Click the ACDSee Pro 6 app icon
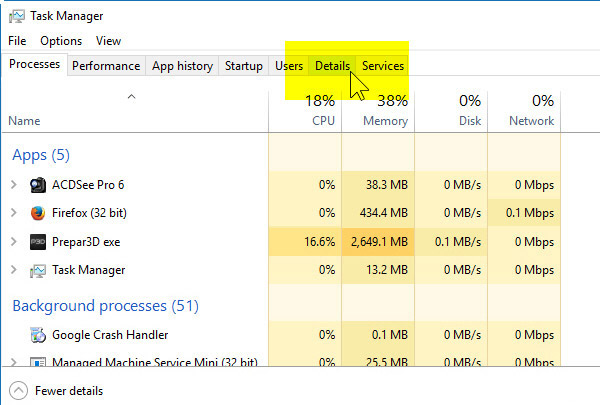Screen dimensions: 600x405 [38, 185]
